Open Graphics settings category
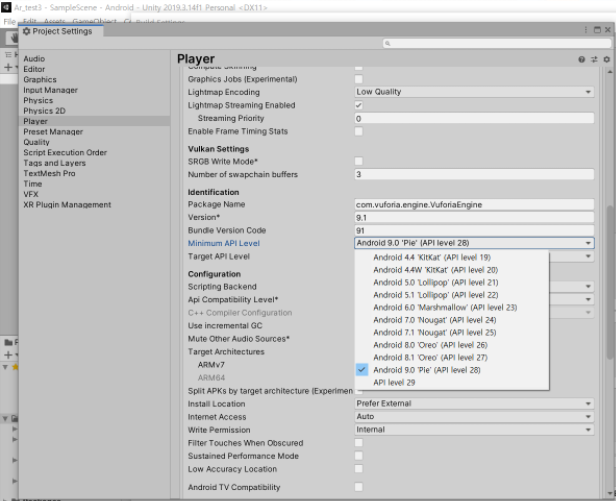The width and height of the screenshot is (616, 501). point(40,79)
